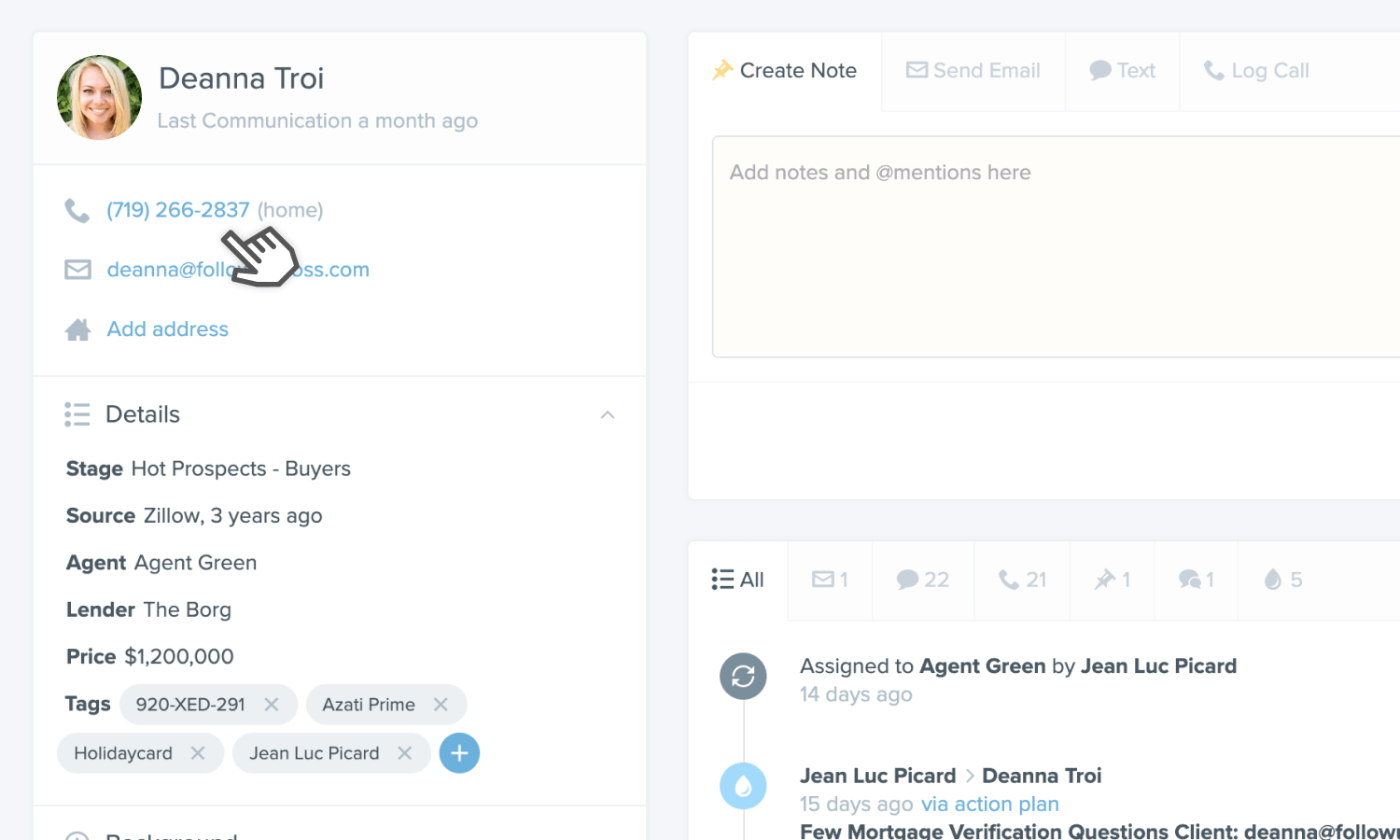Switch to the Log Call tab
This screenshot has height=840, width=1400.
(1256, 71)
